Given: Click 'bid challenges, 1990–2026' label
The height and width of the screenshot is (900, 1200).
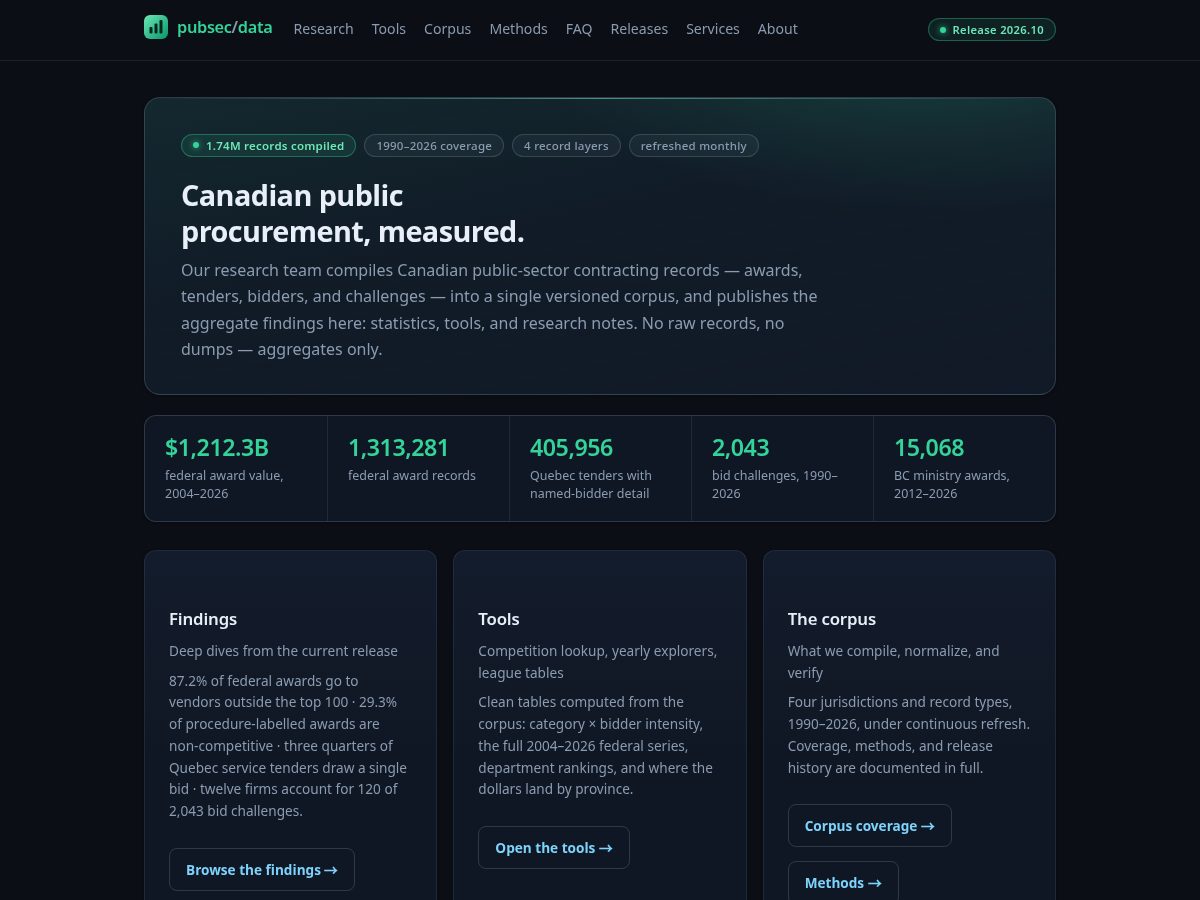Looking at the screenshot, I should (775, 485).
